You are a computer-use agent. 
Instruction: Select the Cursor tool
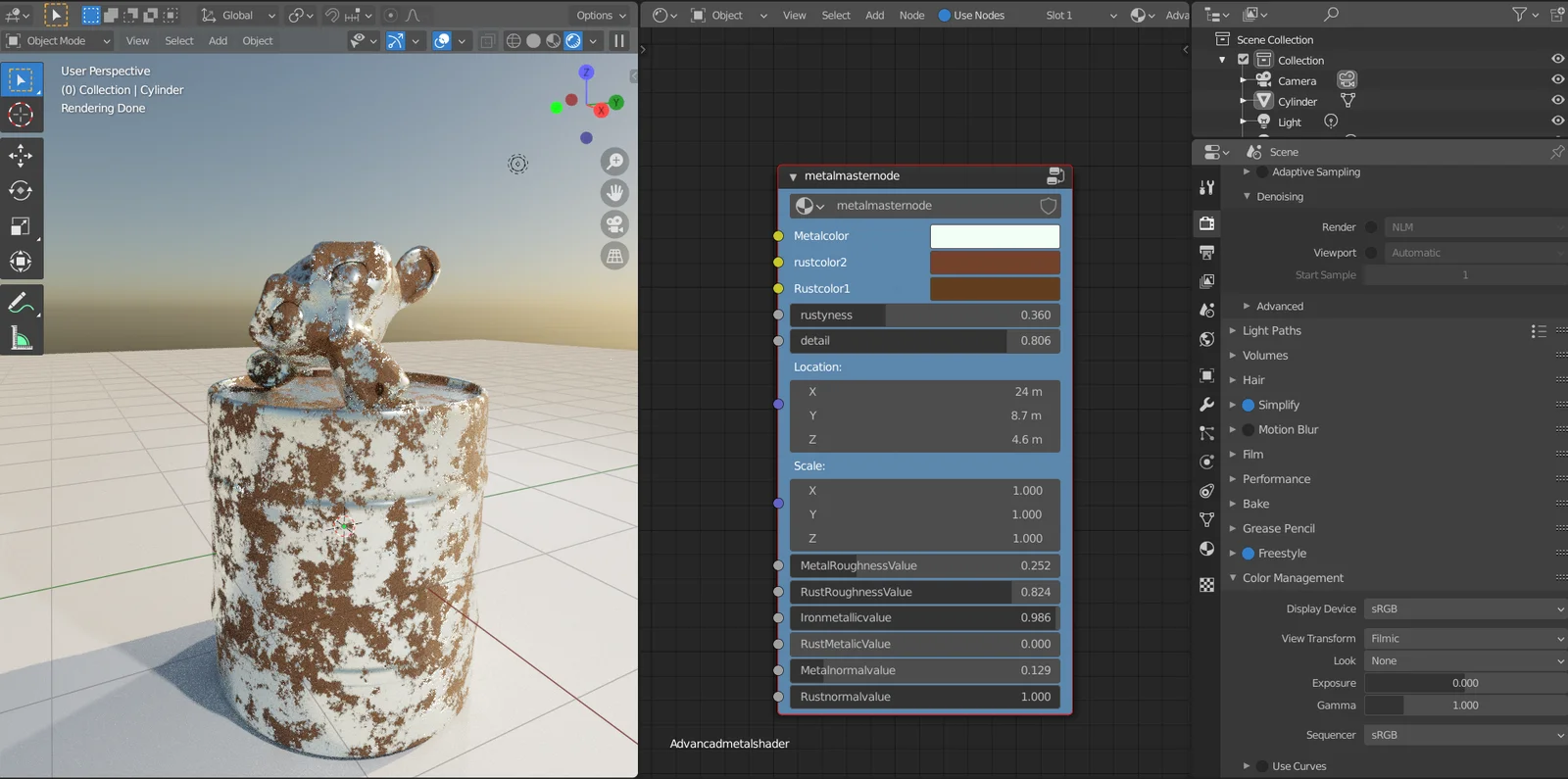click(21, 116)
